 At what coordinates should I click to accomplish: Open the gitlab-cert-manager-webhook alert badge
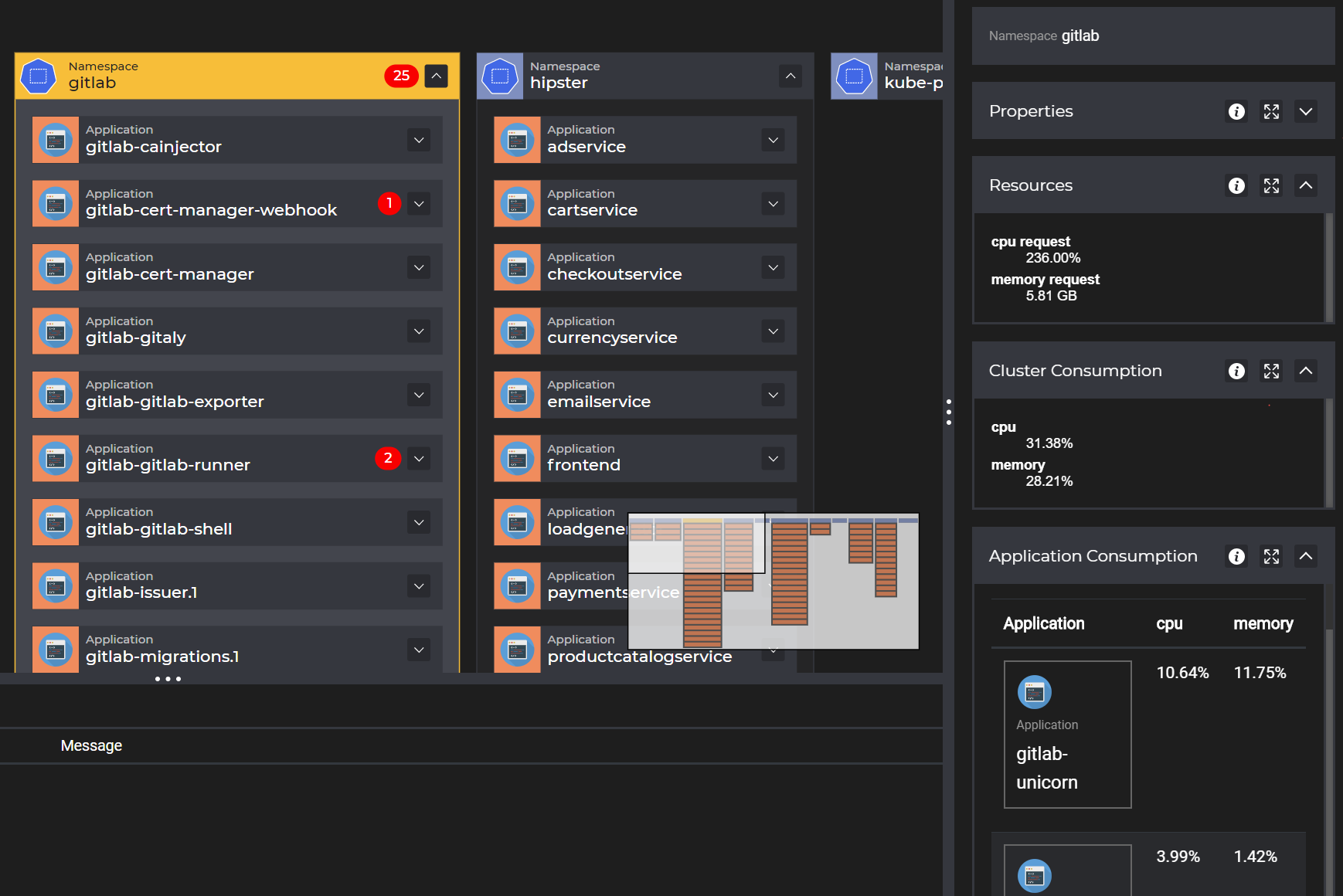point(389,203)
